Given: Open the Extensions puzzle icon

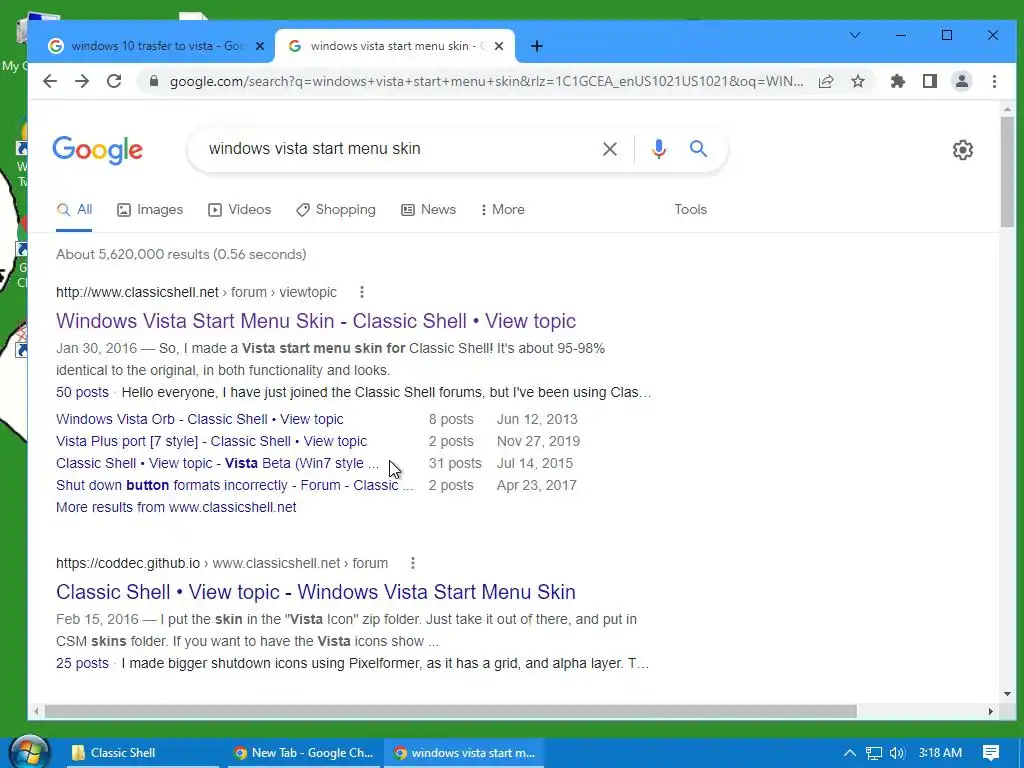Looking at the screenshot, I should [898, 81].
